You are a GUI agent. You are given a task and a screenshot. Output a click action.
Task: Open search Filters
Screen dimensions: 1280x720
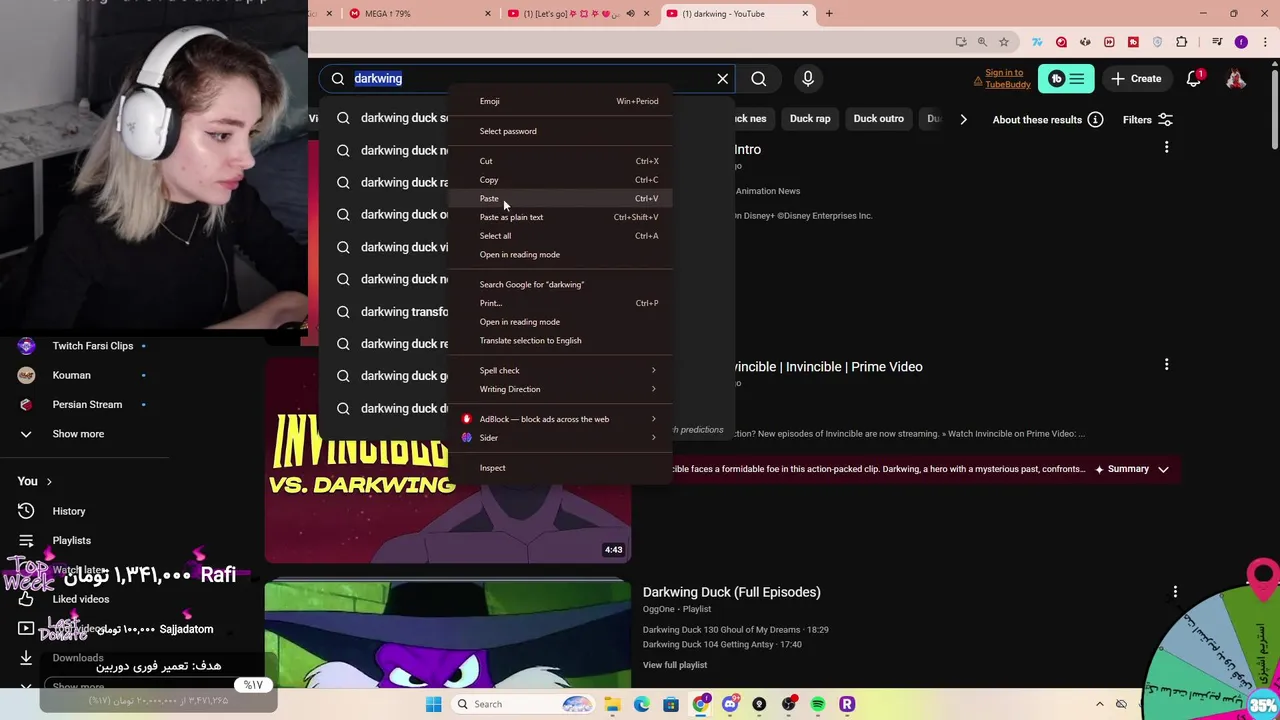pyautogui.click(x=1147, y=119)
